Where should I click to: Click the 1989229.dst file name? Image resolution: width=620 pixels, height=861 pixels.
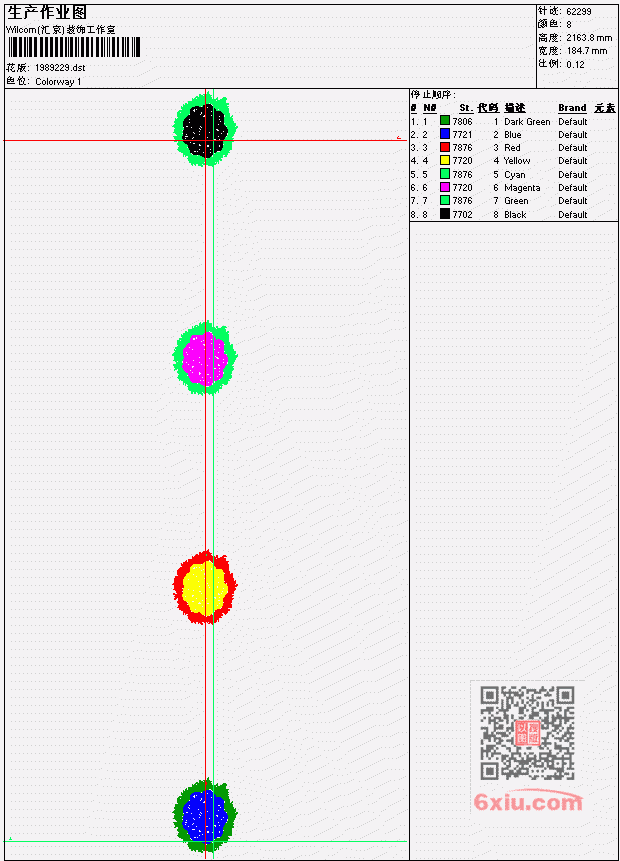pyautogui.click(x=60, y=68)
